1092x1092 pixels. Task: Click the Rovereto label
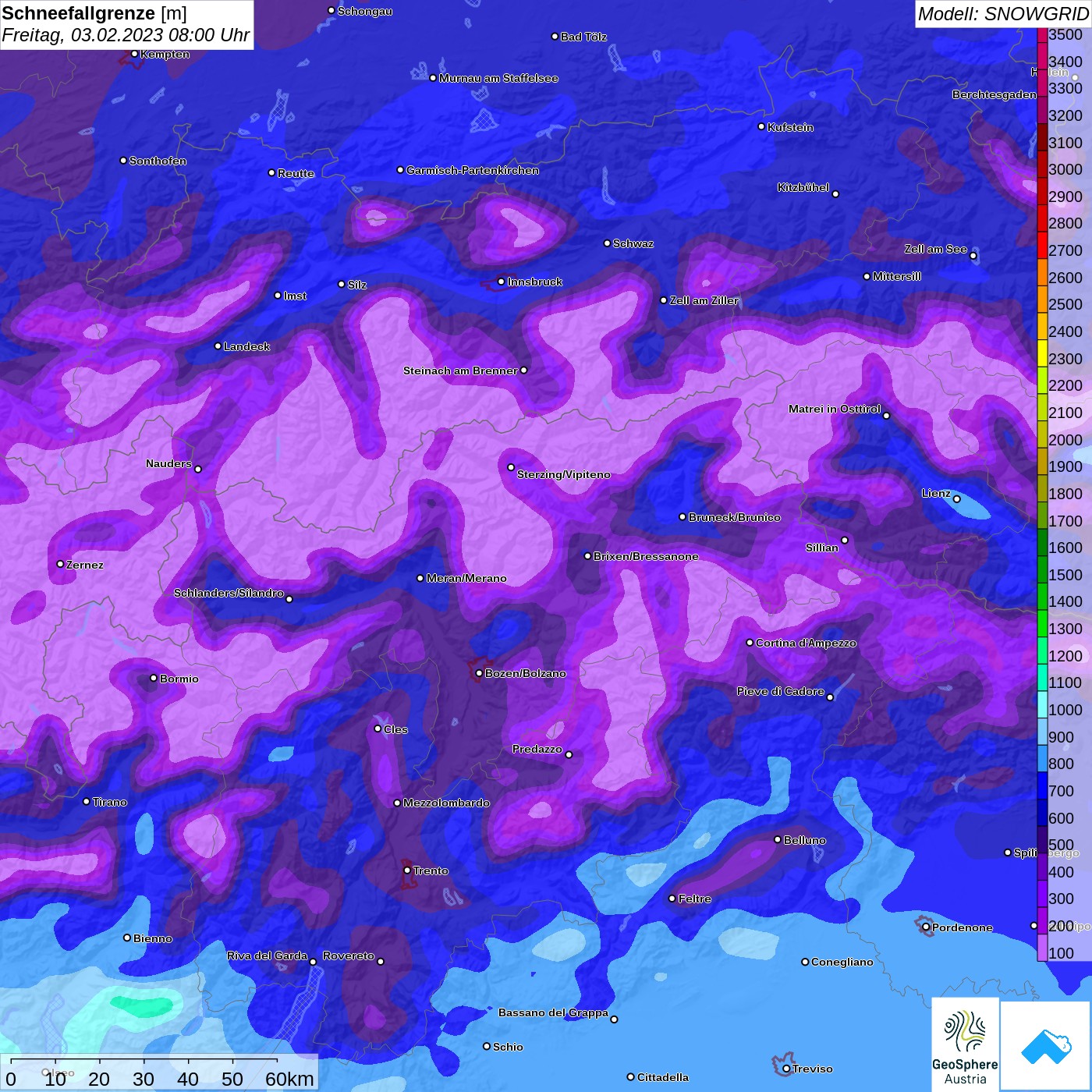tap(349, 955)
